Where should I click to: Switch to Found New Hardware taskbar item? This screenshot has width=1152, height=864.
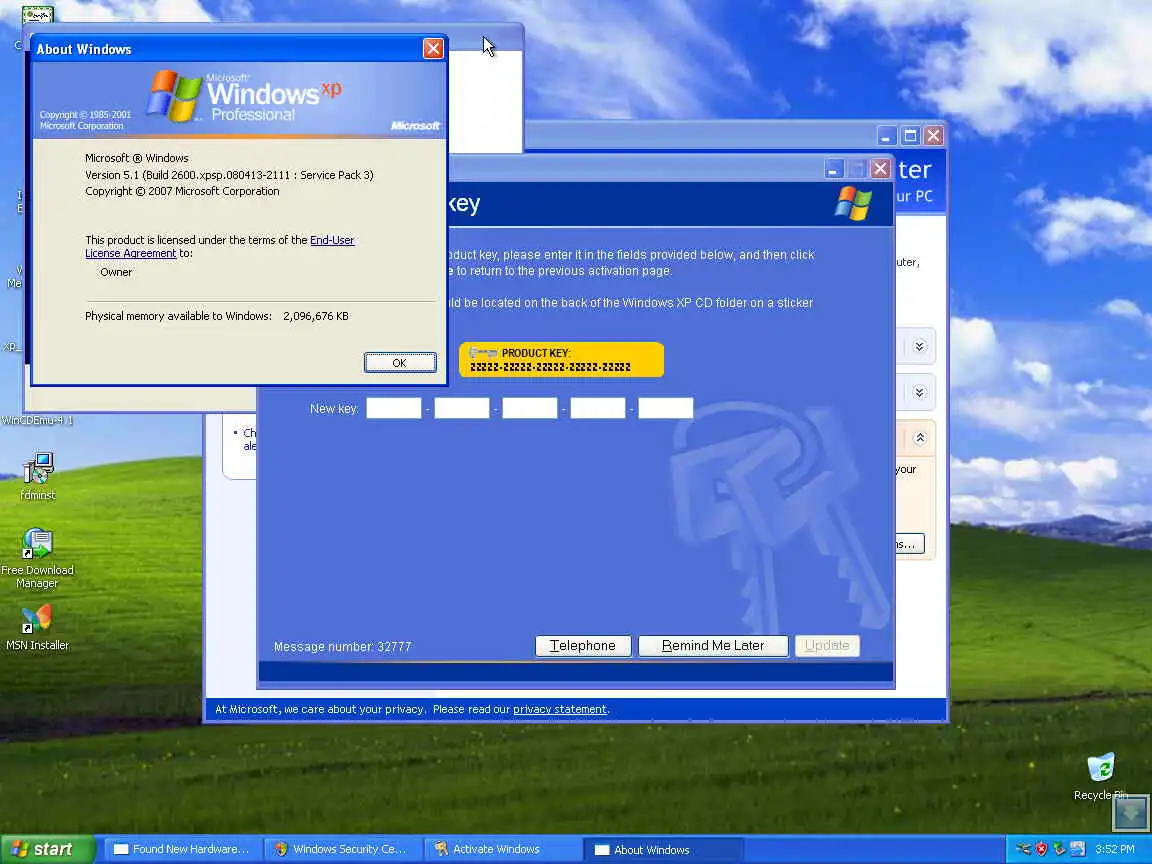click(182, 849)
